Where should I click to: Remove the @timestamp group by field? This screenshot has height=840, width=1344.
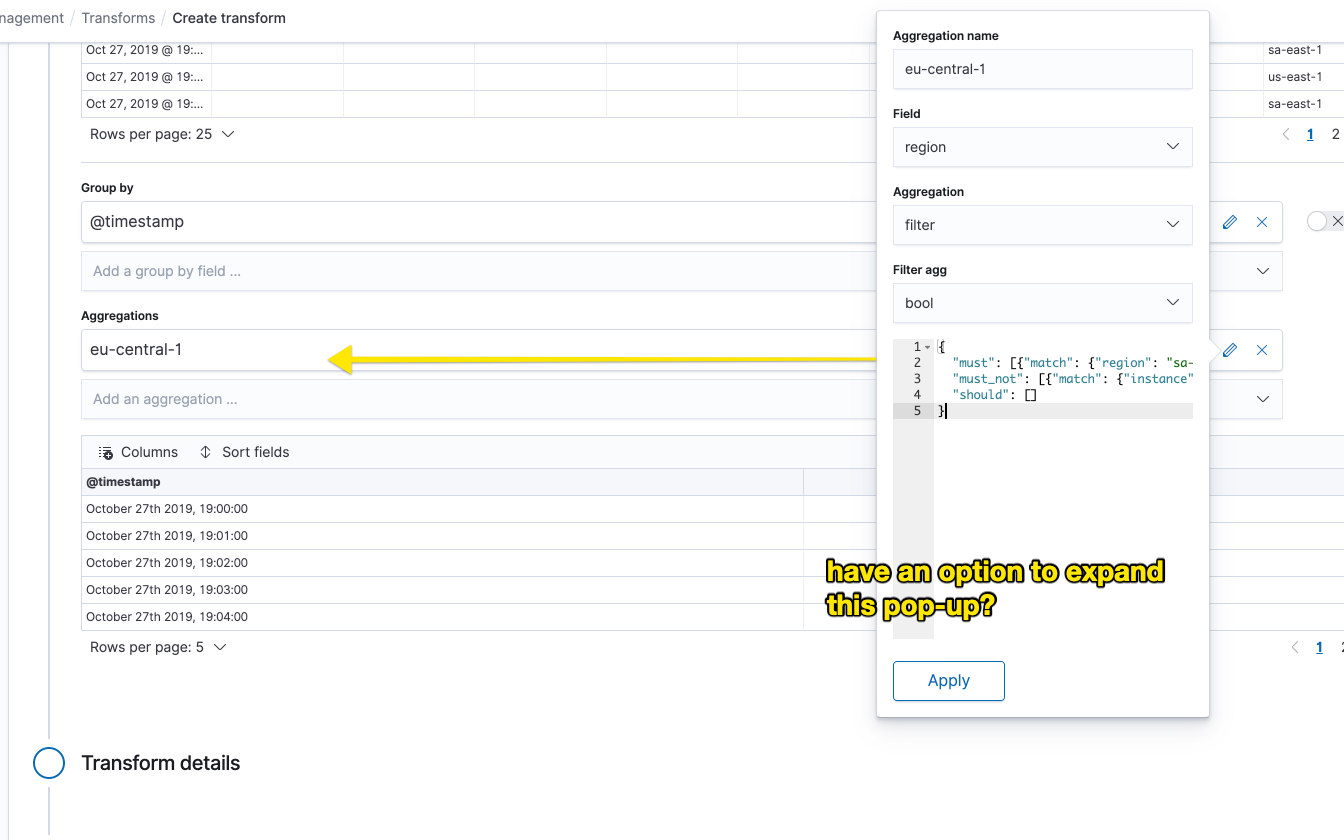[1262, 222]
